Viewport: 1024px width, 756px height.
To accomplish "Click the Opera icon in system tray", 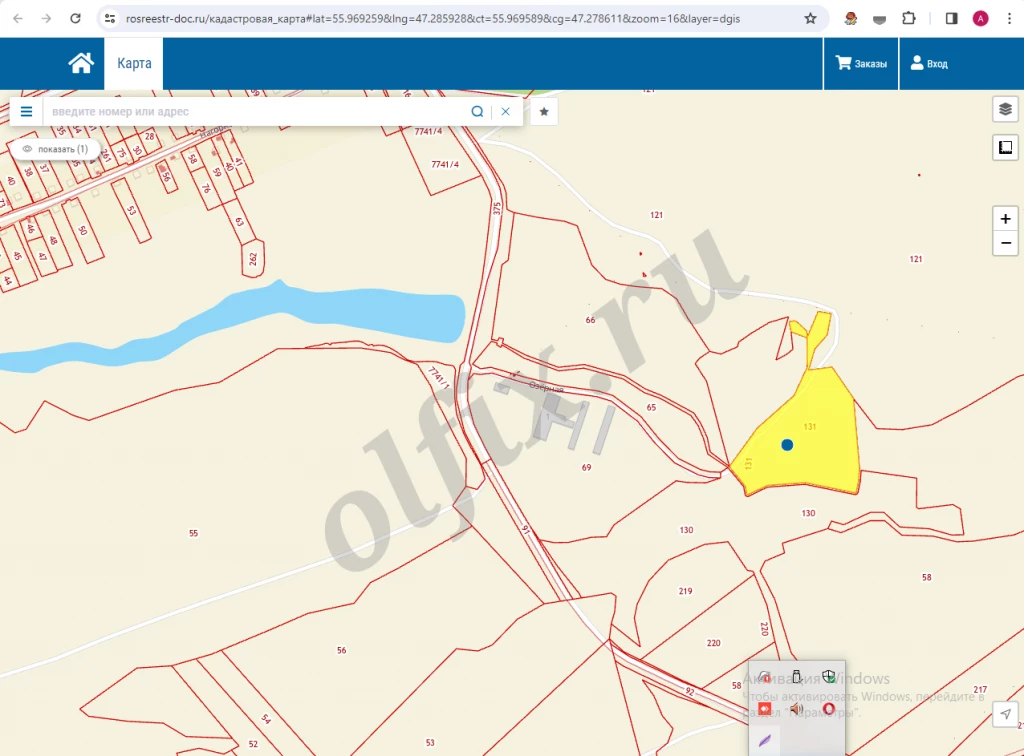I will point(829,709).
